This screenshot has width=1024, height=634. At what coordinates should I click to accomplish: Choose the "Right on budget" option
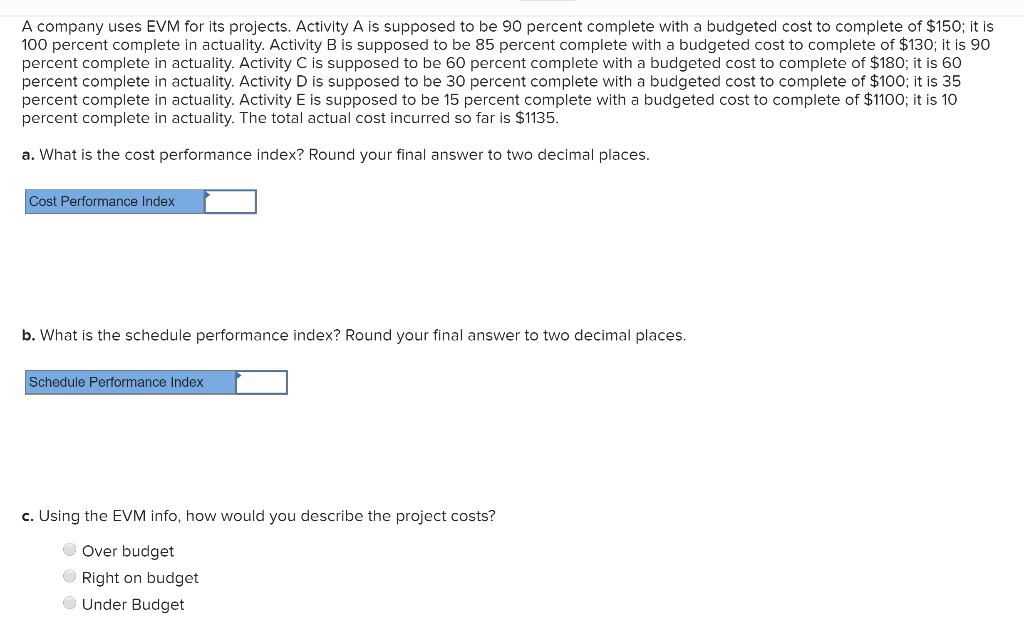click(x=70, y=576)
